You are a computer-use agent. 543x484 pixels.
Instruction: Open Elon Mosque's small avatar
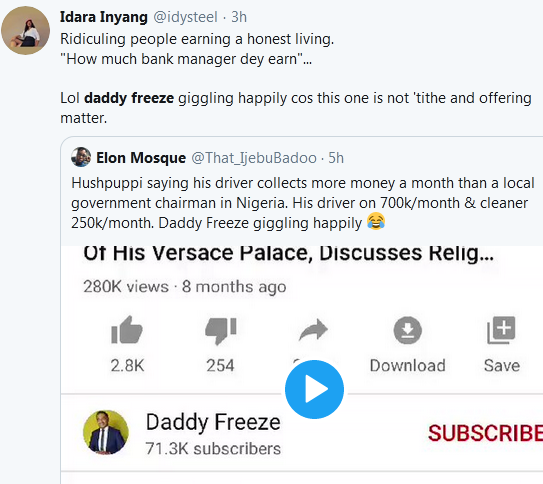[x=81, y=157]
